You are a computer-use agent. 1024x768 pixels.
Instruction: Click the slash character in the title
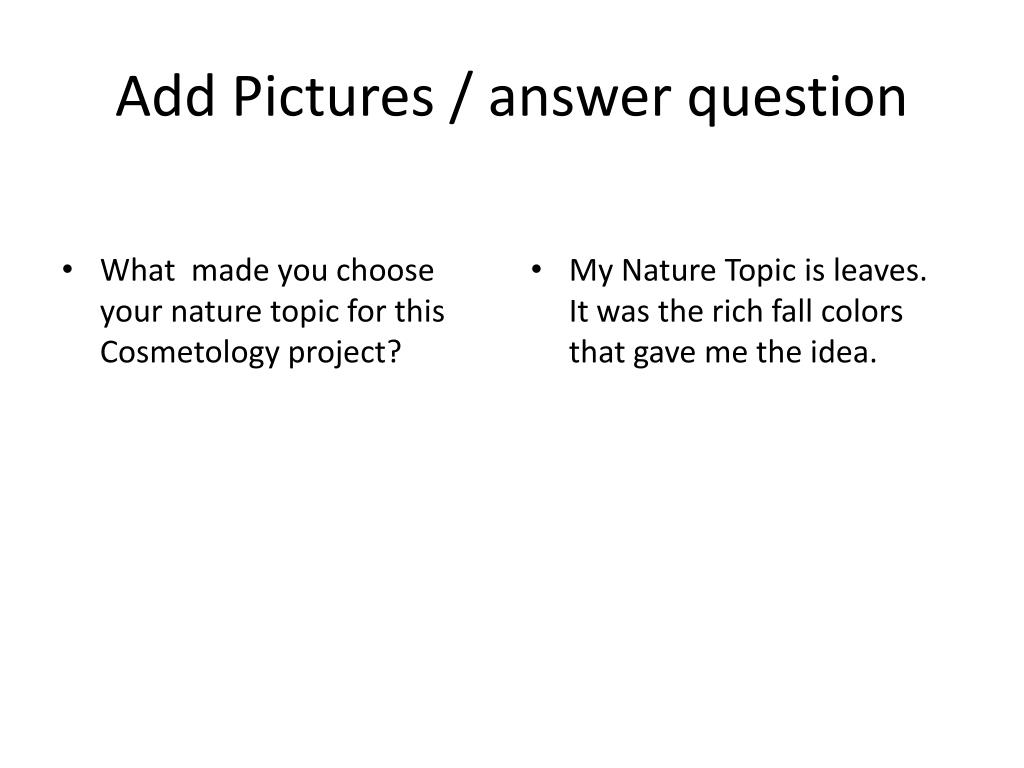461,98
